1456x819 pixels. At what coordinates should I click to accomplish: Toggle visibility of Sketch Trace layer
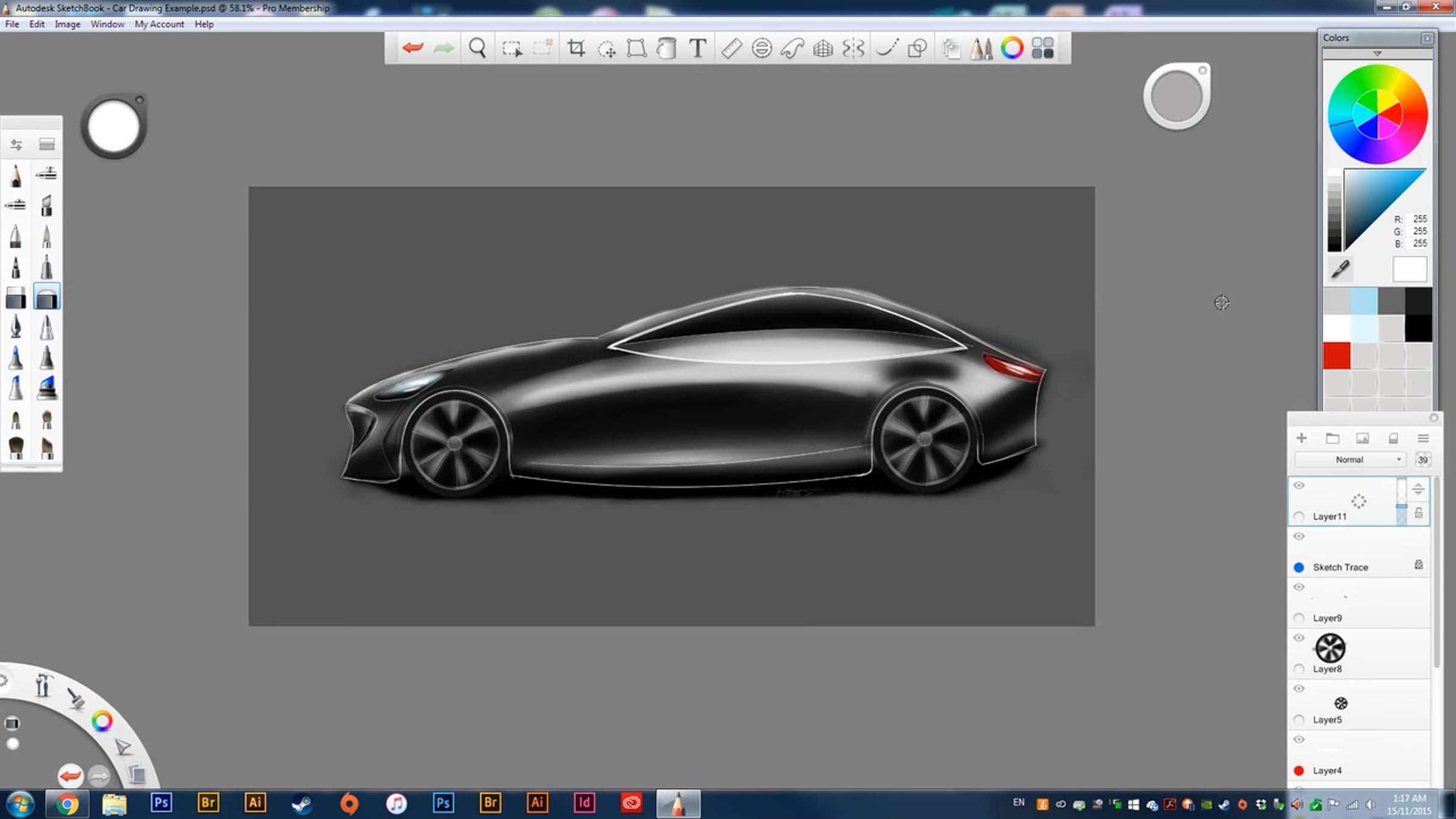click(x=1299, y=536)
